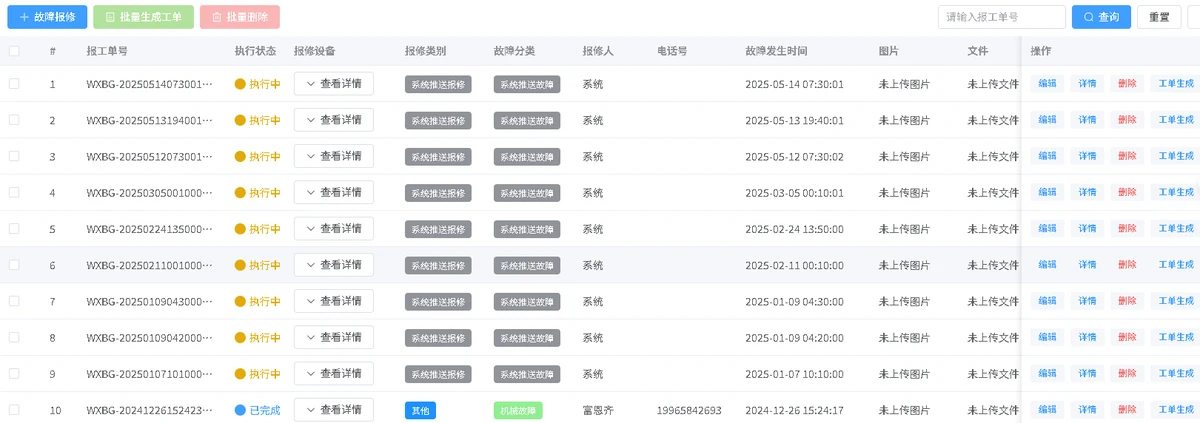The height and width of the screenshot is (423, 1200).
Task: Open 详情 for row 3
Action: (x=1087, y=156)
